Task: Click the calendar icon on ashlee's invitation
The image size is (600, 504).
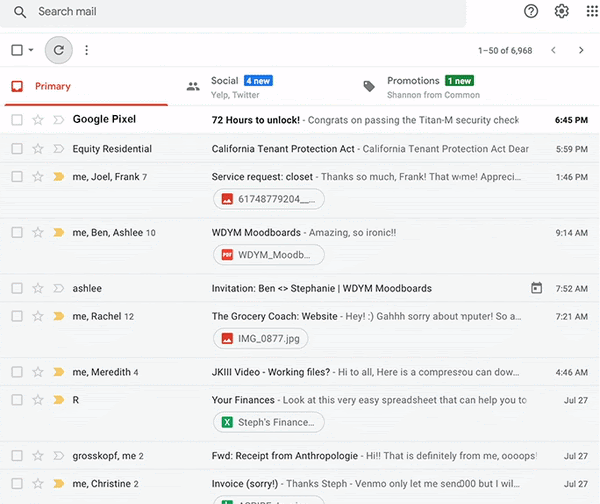Action: pos(536,288)
